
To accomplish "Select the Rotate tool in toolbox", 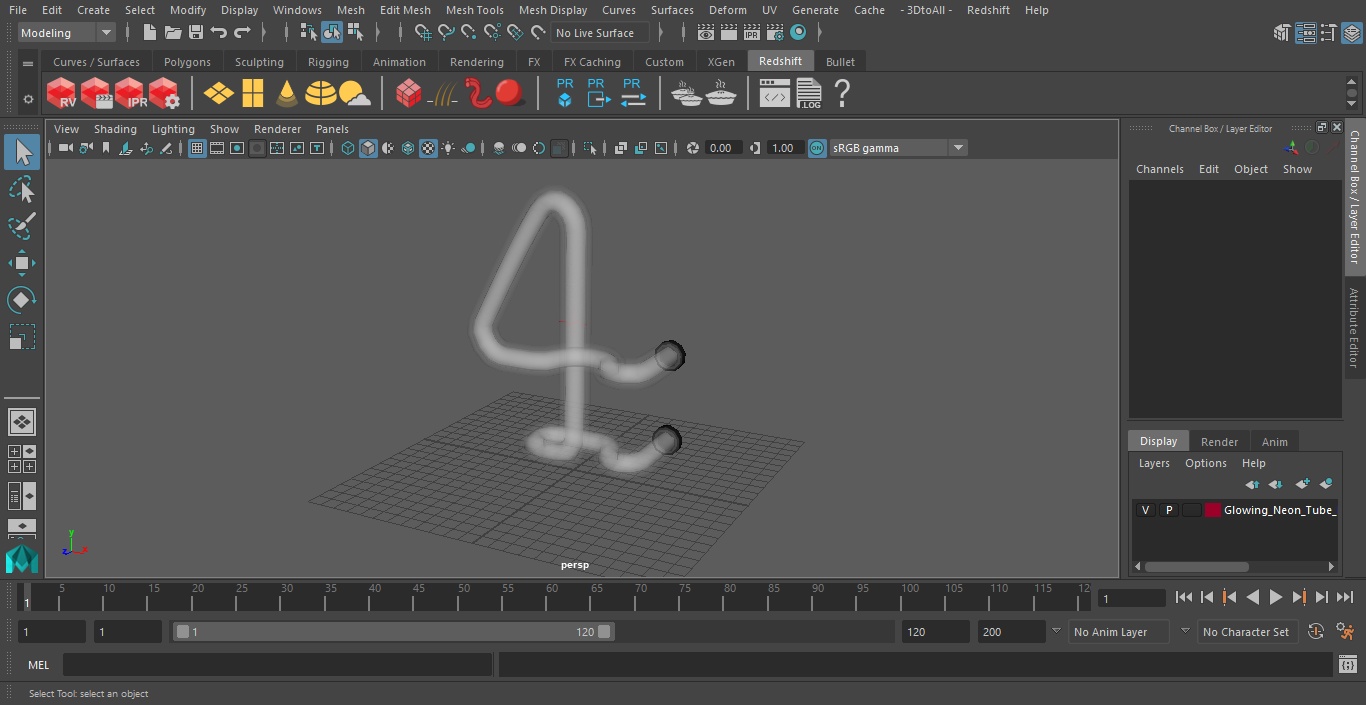I will coord(21,300).
